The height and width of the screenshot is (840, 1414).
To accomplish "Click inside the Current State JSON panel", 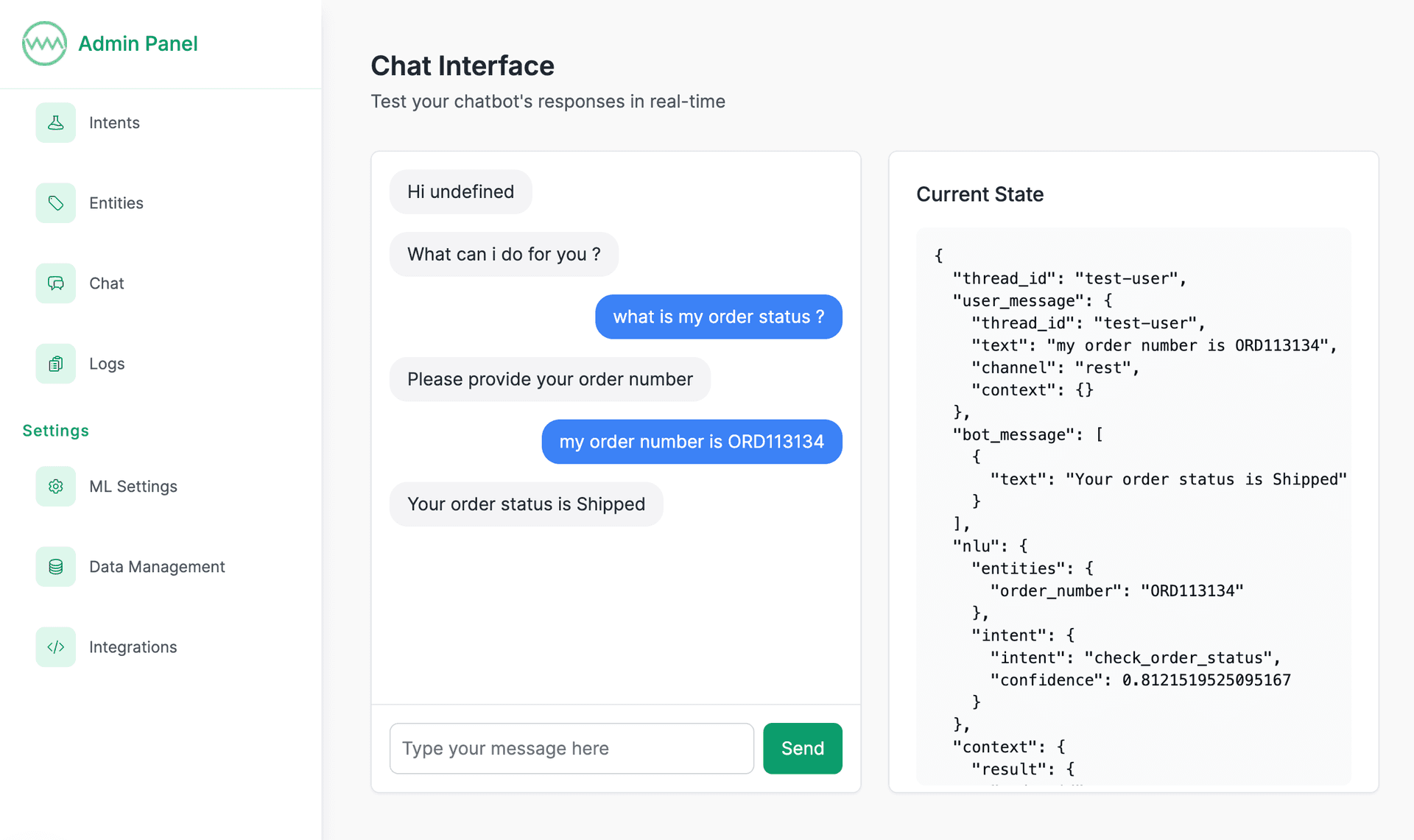I will click(x=1133, y=506).
